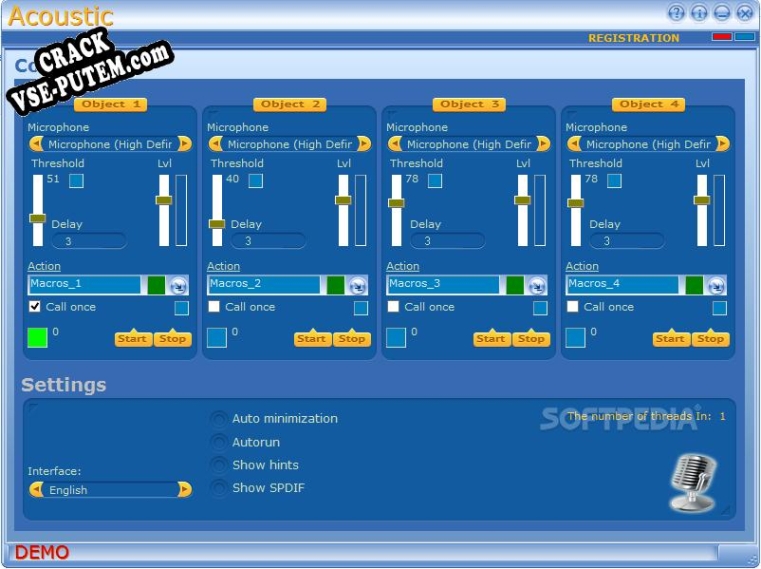Screen dimensions: 761x569
Task: Open the help question mark icon
Action: 676,13
